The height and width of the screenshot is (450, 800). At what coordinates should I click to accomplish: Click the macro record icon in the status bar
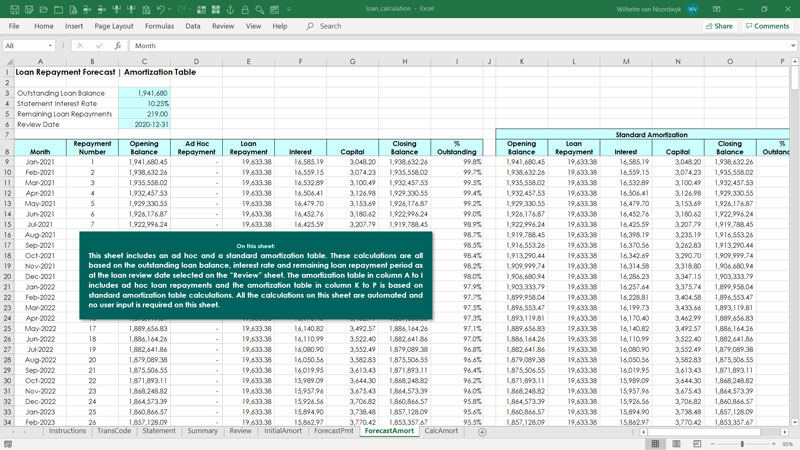point(8,444)
